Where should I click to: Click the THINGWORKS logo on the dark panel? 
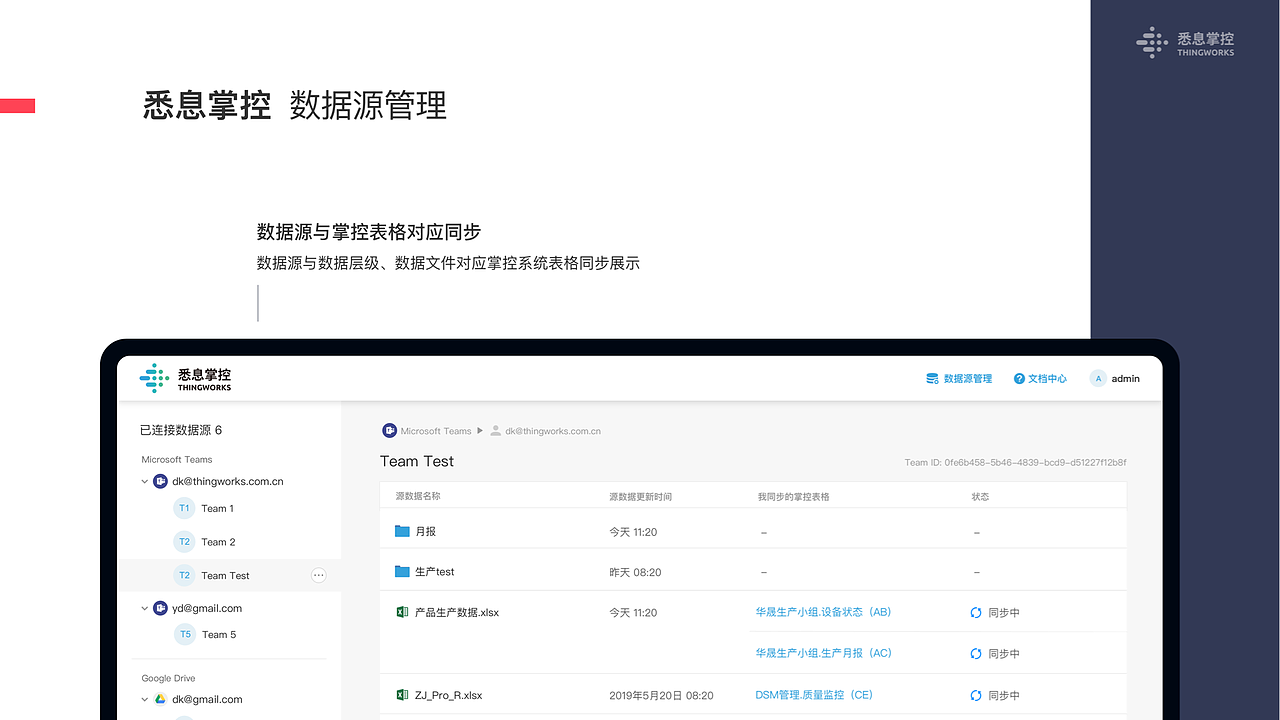click(x=1185, y=43)
